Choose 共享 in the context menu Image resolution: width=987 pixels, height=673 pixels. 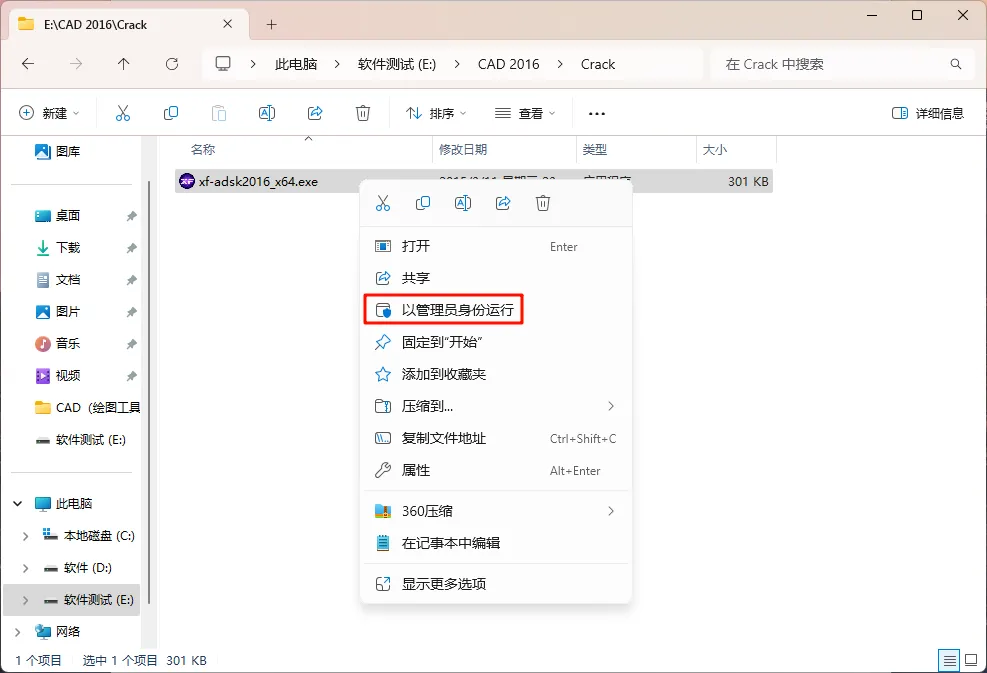point(496,278)
